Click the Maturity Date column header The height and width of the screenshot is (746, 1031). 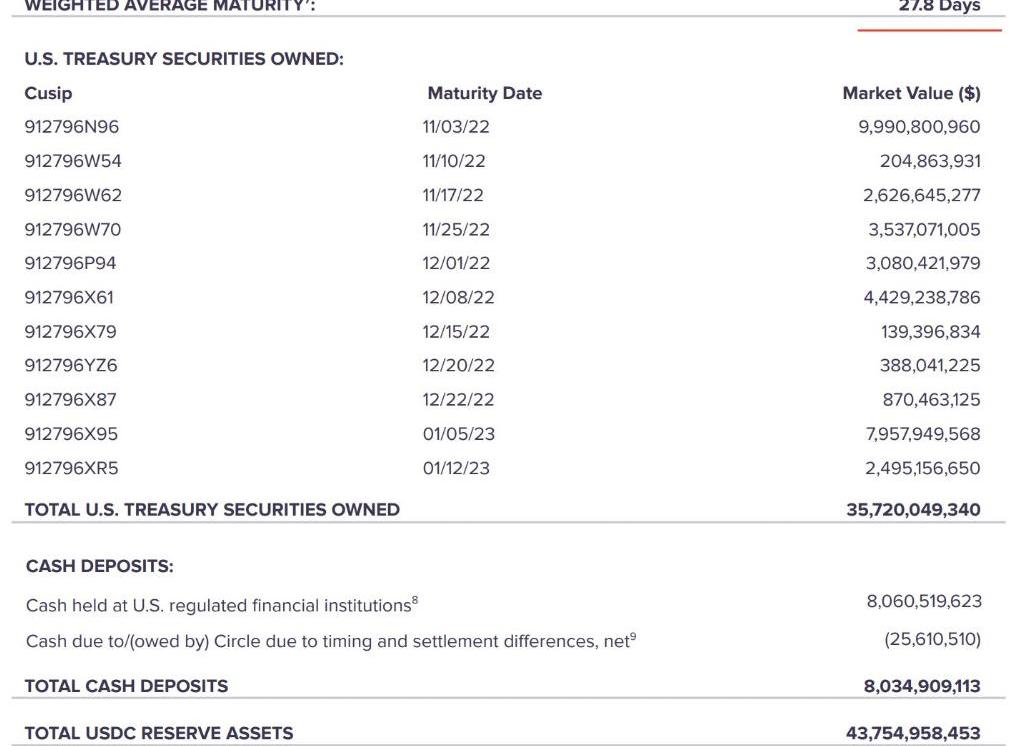point(484,93)
